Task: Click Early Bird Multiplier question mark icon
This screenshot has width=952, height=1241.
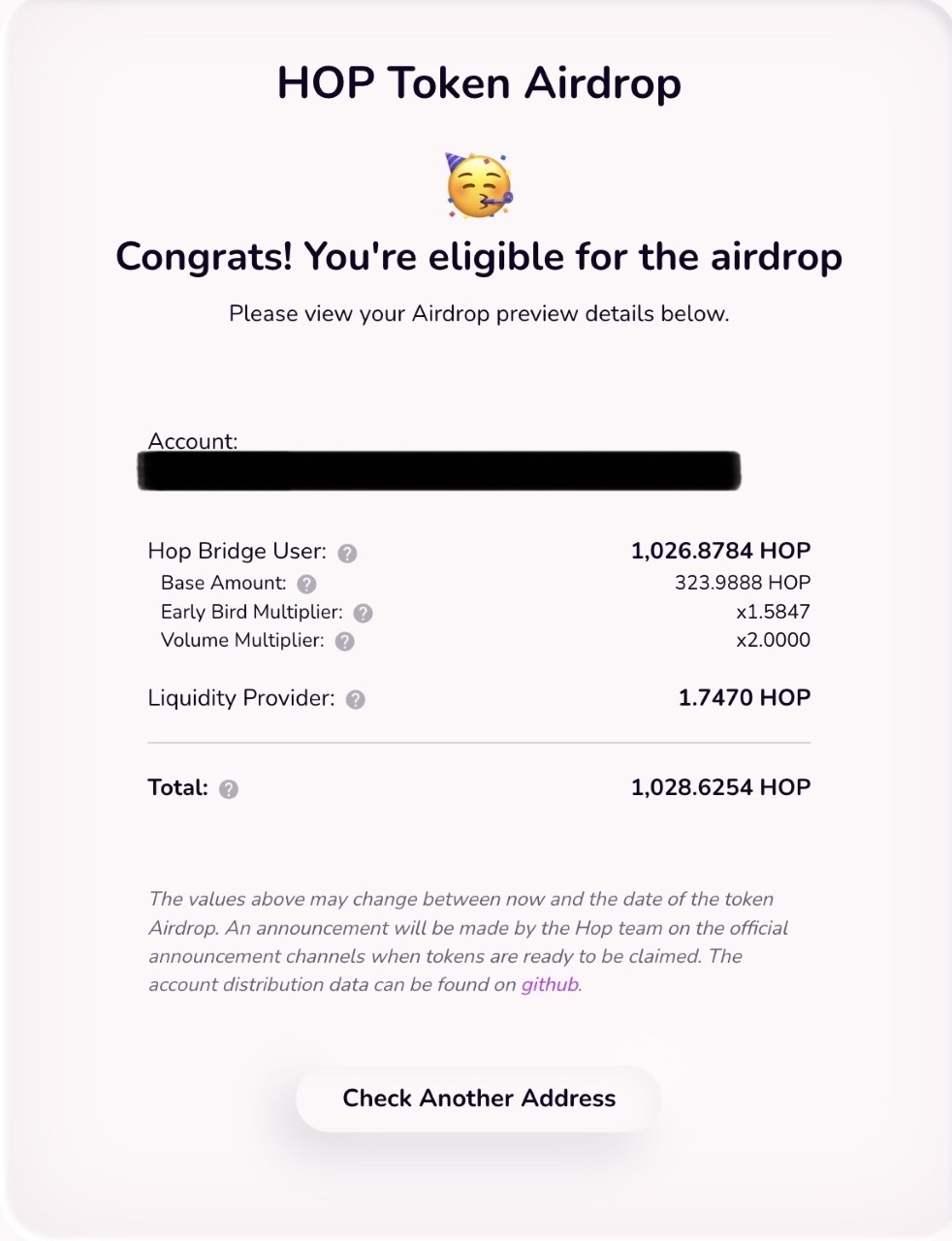Action: [363, 613]
